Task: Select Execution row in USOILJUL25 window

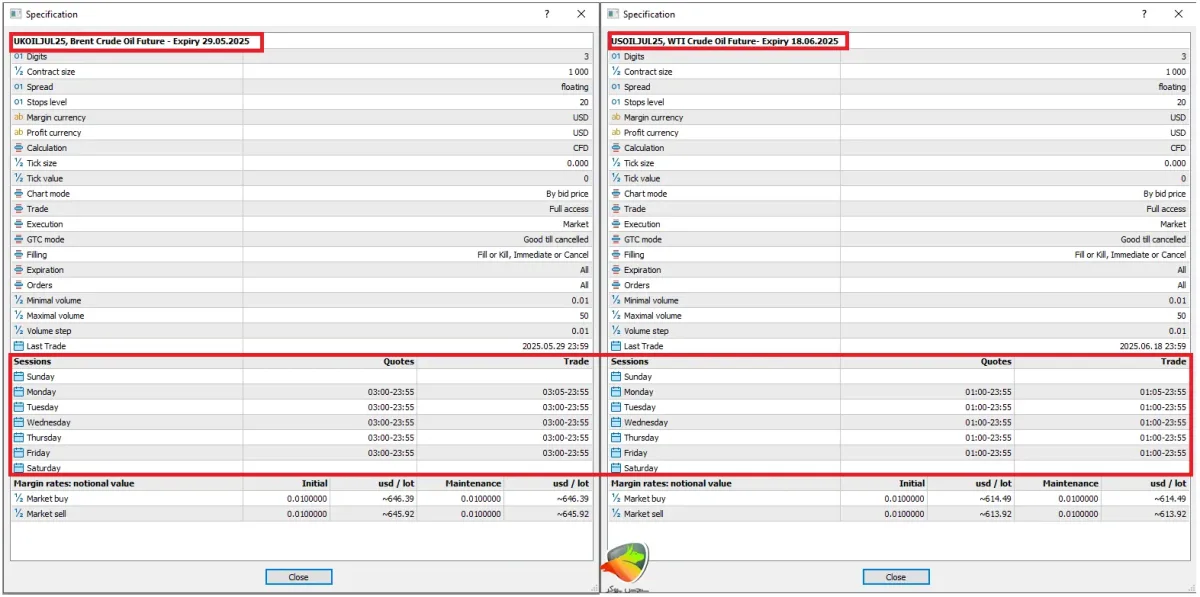Action: coord(899,224)
